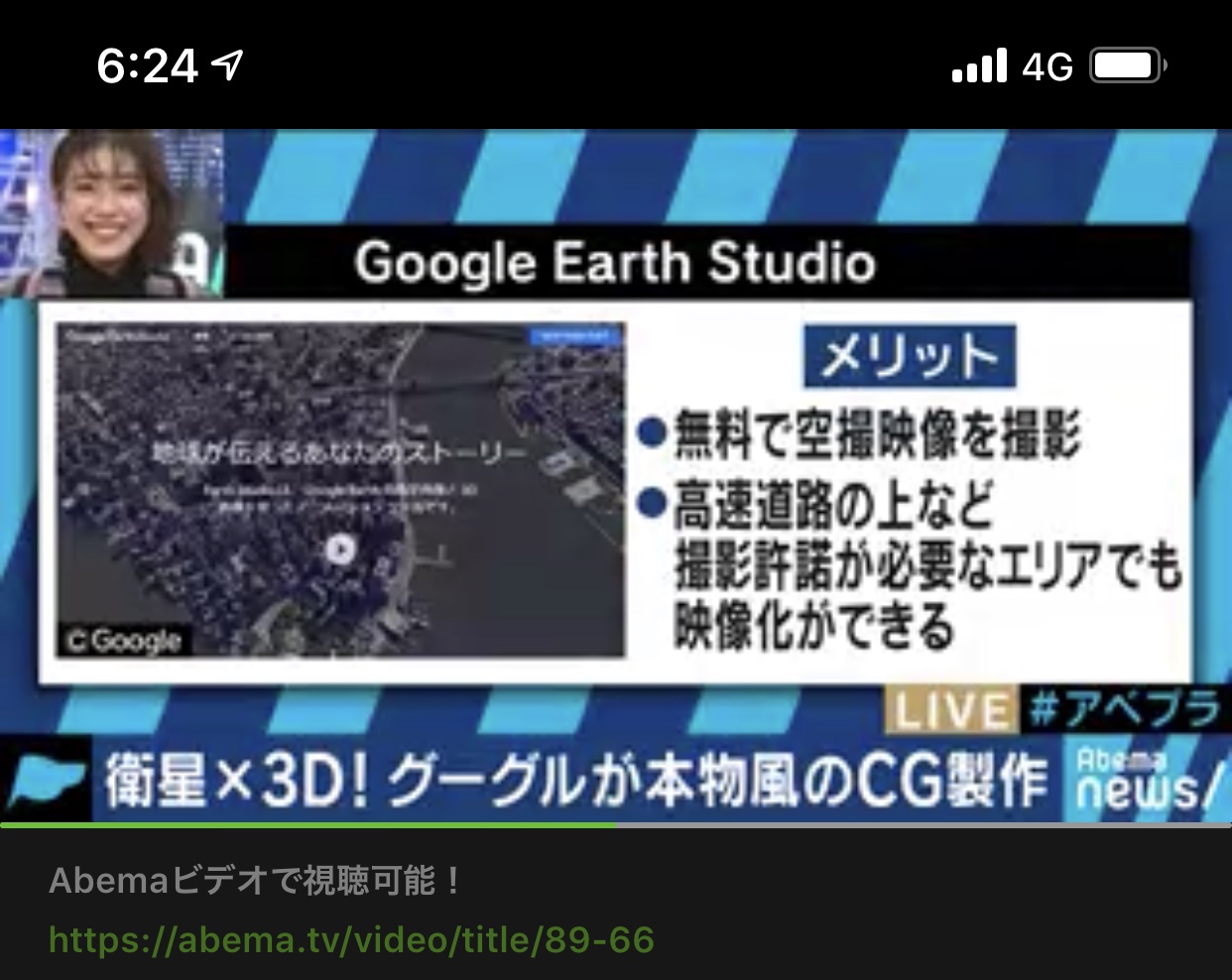
Task: Click the green video progress bar
Action: tap(308, 824)
